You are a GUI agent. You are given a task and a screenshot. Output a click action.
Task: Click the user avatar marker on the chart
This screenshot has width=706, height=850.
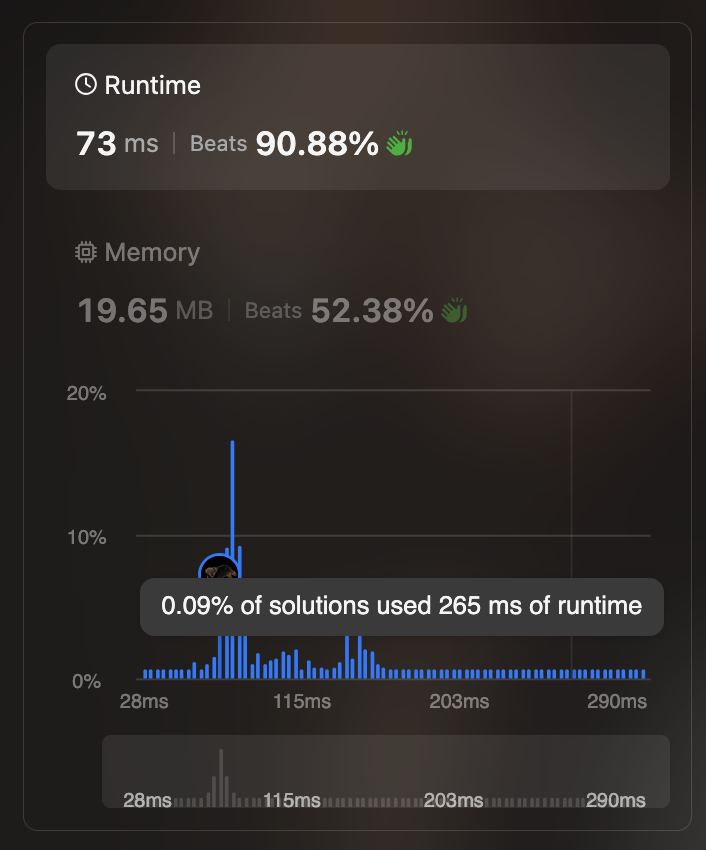coord(219,568)
